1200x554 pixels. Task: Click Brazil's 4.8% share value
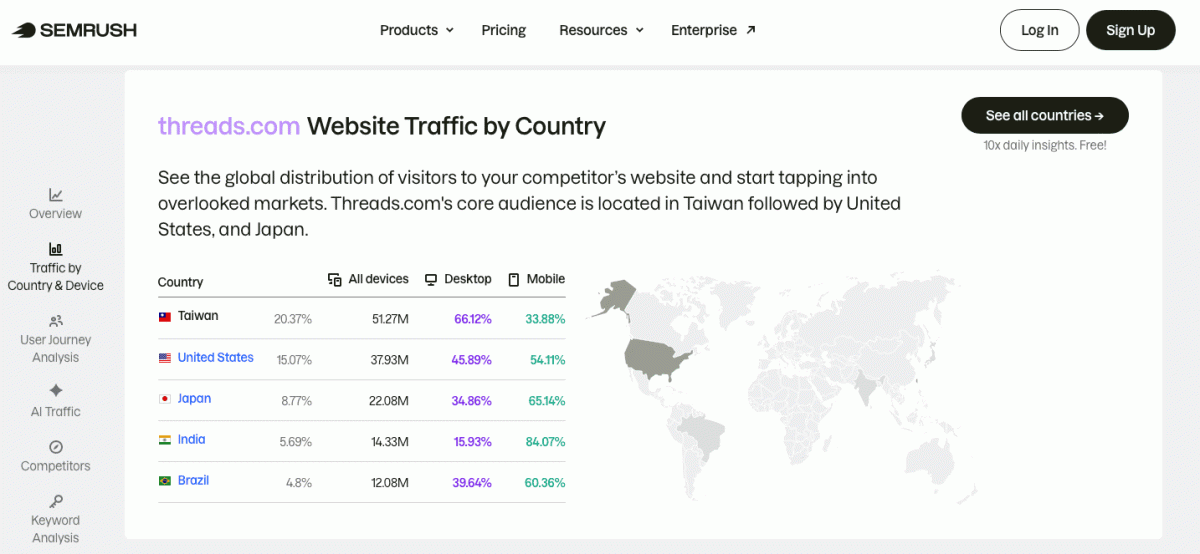click(x=299, y=483)
